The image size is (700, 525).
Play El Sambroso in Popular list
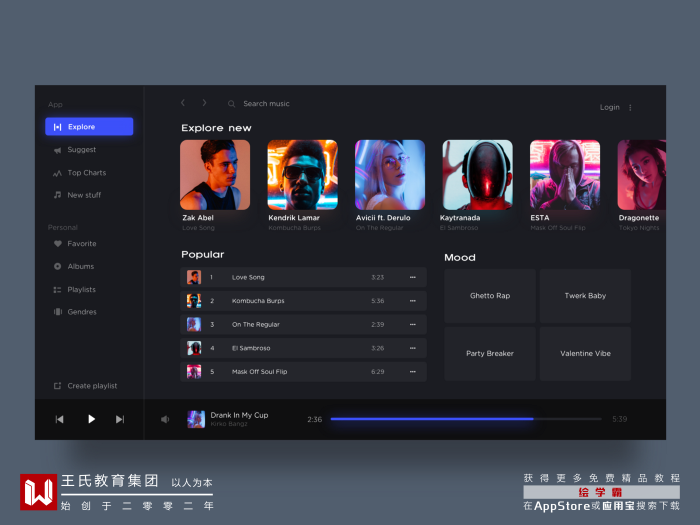[303, 348]
